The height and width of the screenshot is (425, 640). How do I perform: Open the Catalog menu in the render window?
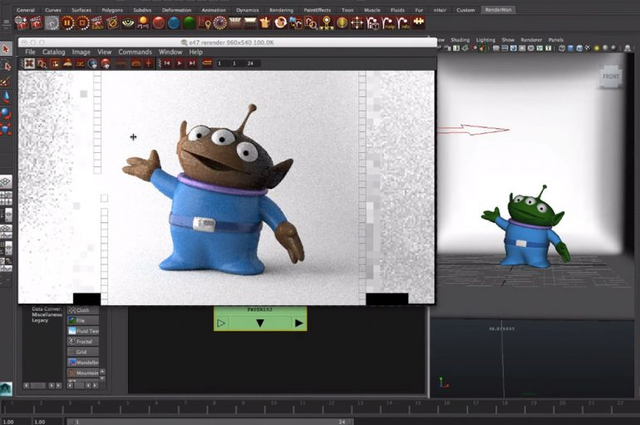pyautogui.click(x=53, y=52)
